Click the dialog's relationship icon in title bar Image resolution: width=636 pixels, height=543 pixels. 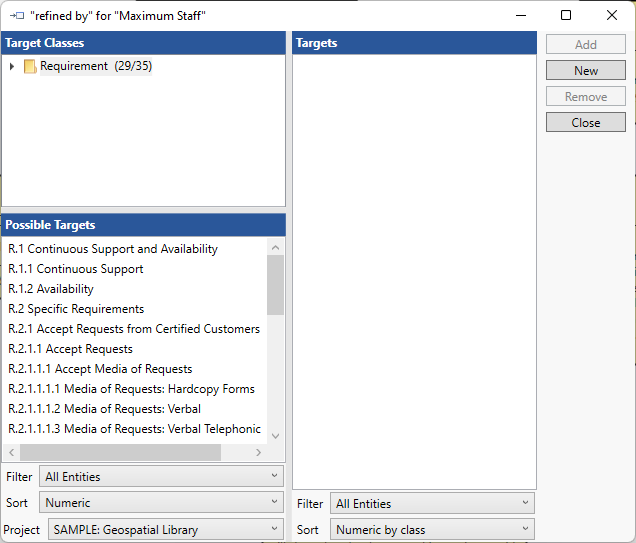point(16,16)
